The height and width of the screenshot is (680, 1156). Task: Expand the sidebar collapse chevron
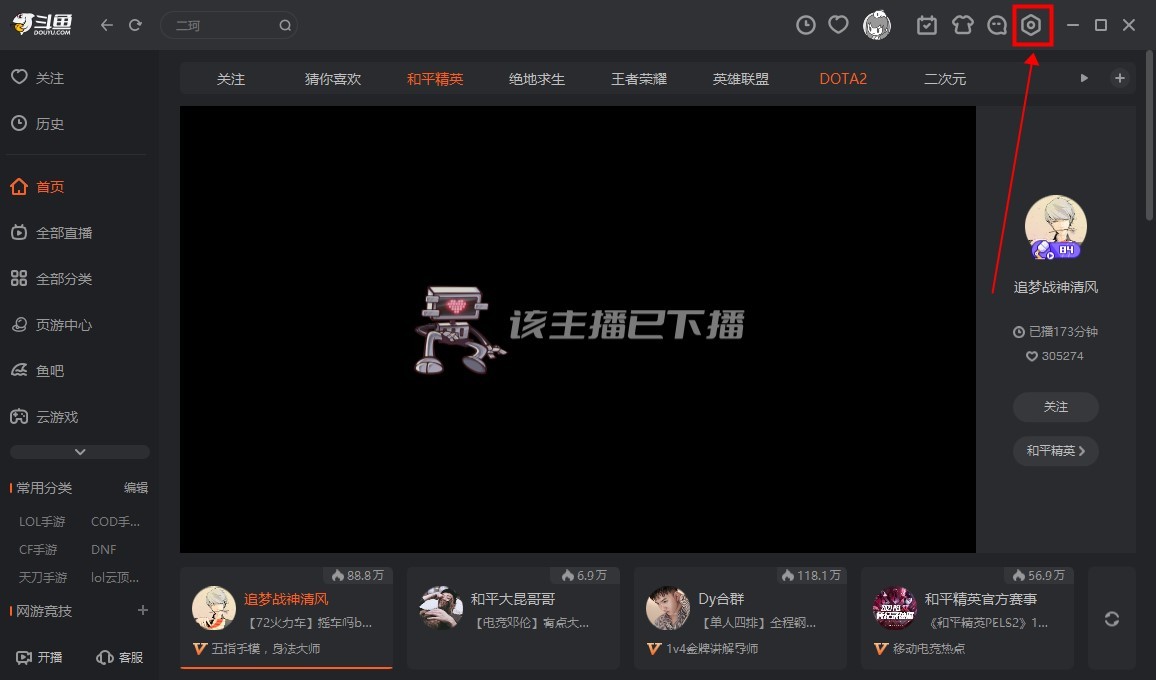(80, 452)
